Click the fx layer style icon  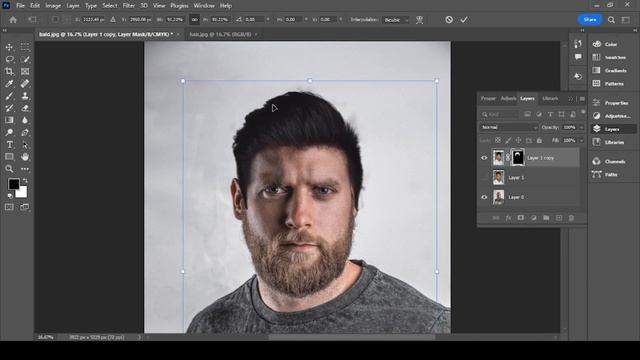tap(509, 218)
